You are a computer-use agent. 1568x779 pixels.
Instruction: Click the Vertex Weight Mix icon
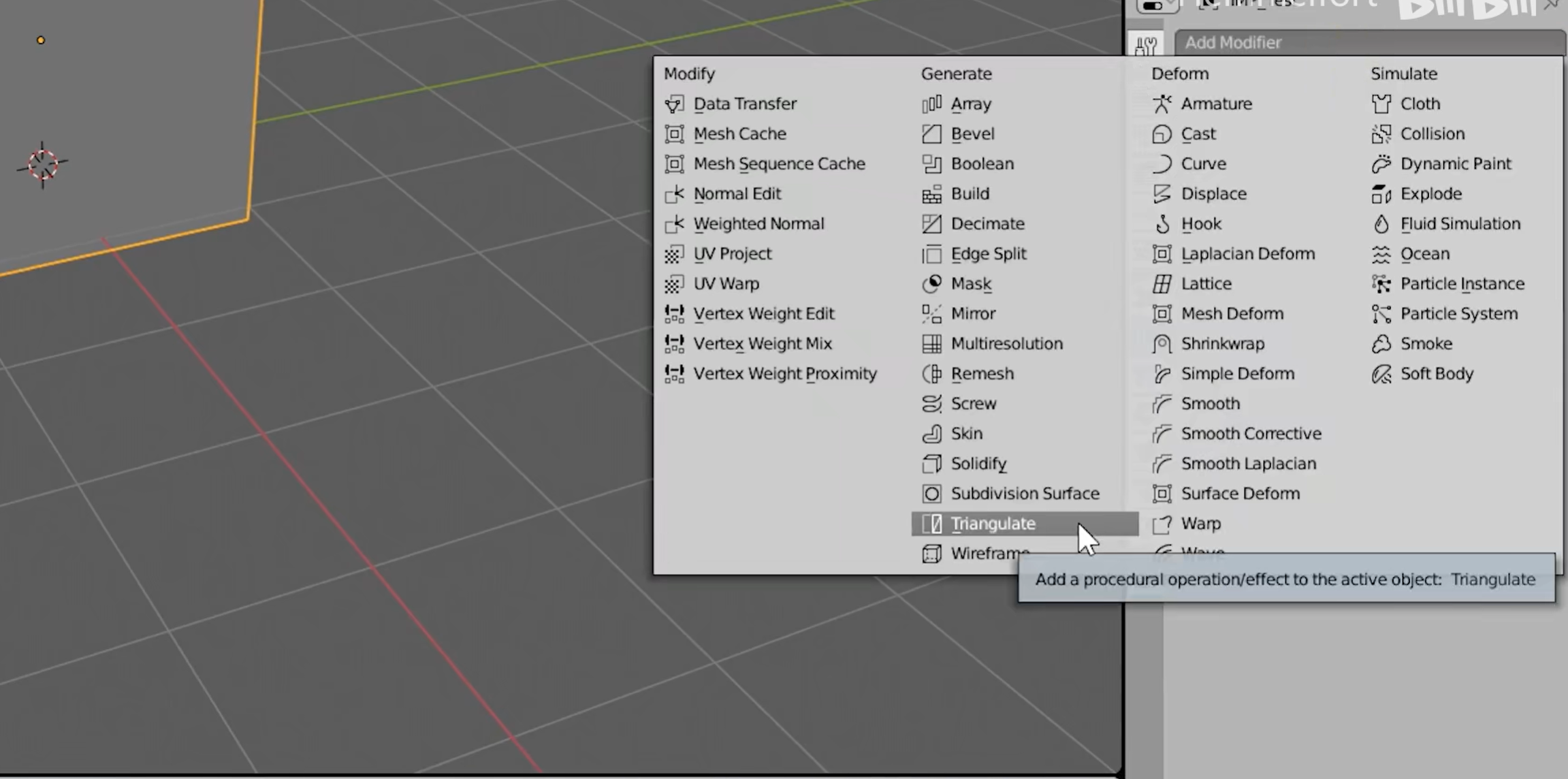(x=674, y=343)
